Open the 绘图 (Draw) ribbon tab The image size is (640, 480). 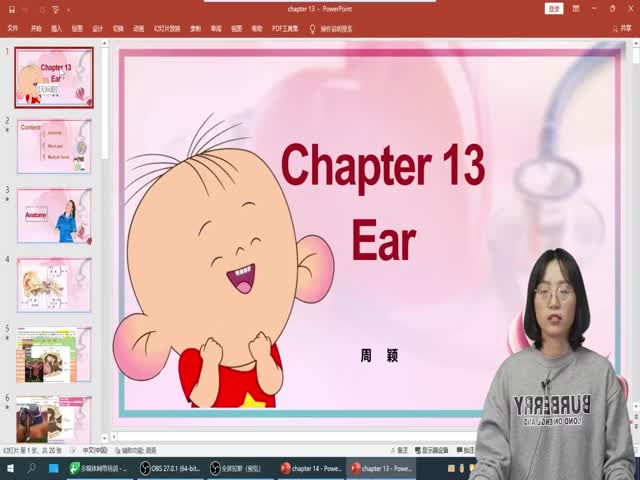point(77,29)
